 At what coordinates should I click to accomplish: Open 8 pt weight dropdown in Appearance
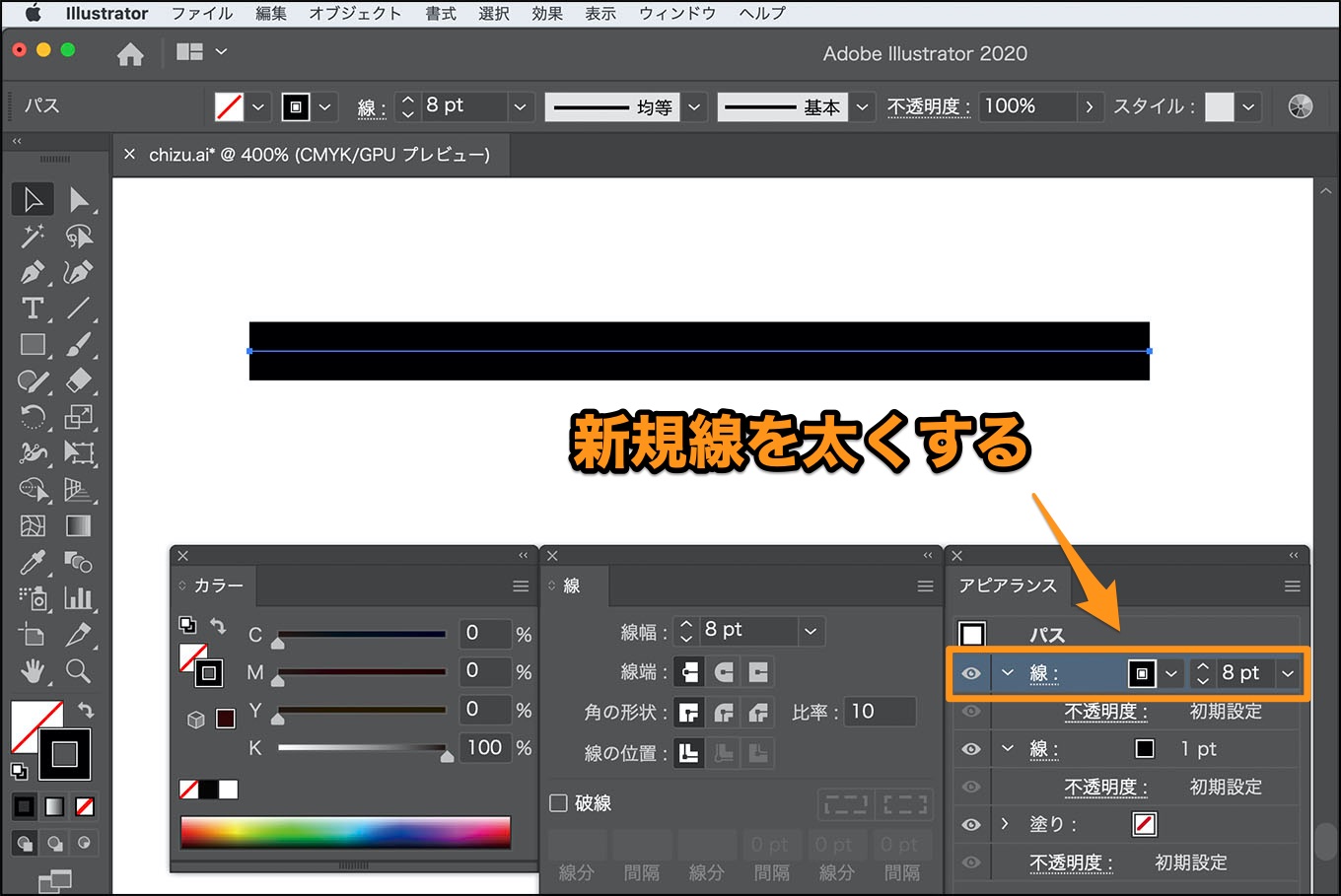click(1288, 673)
